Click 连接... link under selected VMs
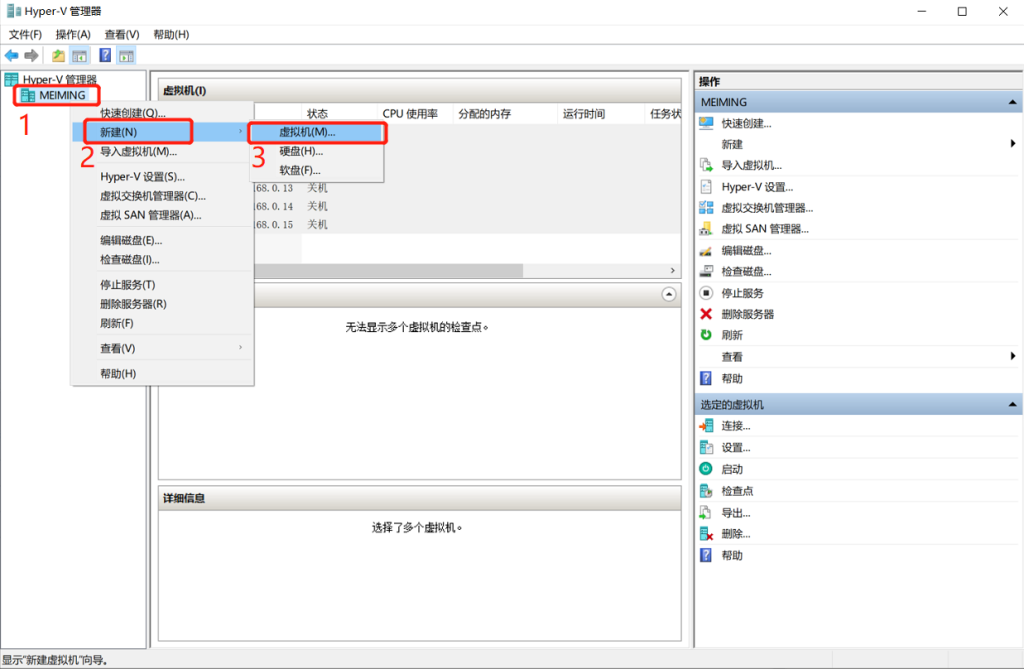Image resolution: width=1024 pixels, height=669 pixels. coord(735,426)
